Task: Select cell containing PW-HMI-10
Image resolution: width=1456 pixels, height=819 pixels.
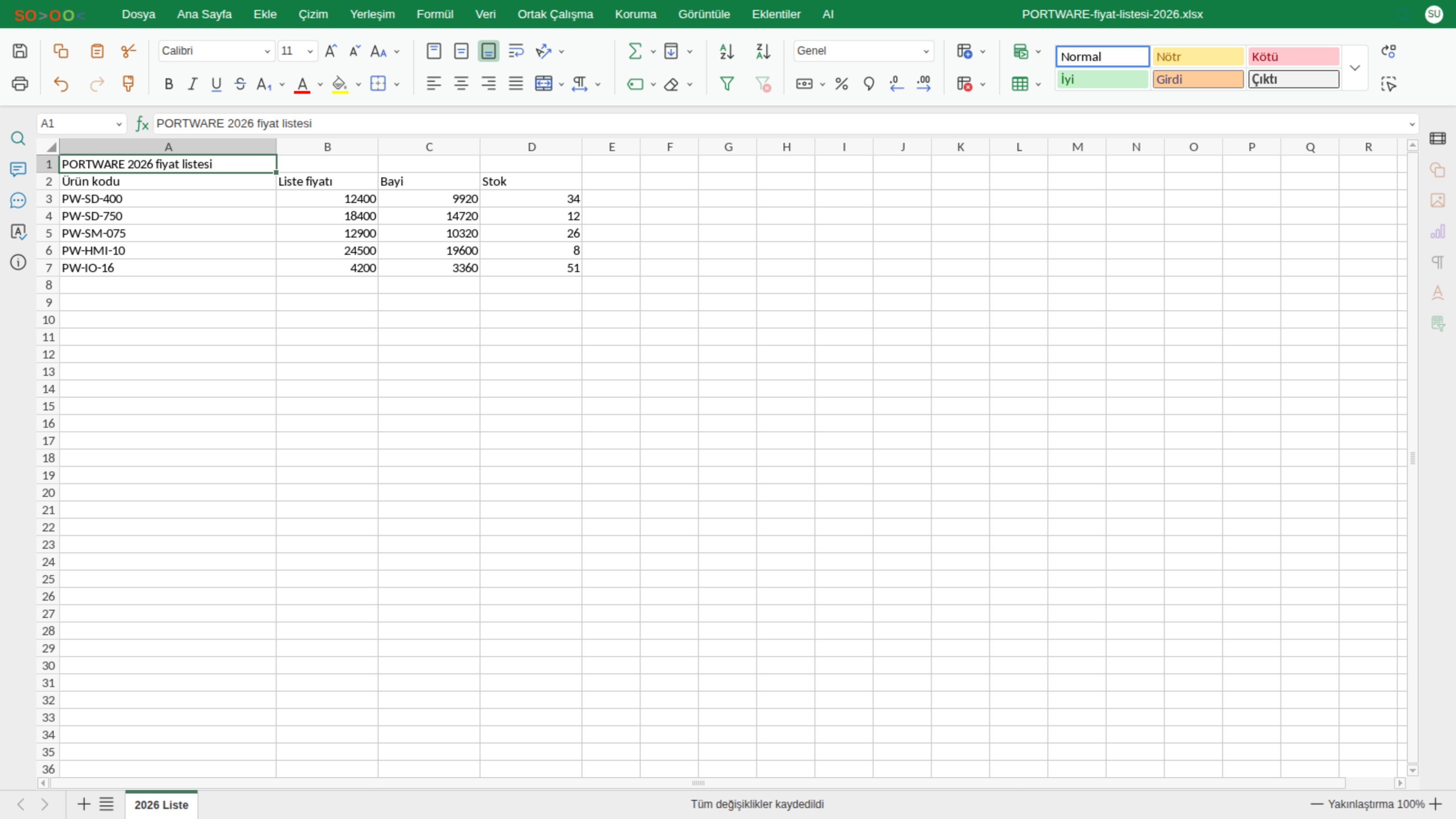Action: (168, 250)
